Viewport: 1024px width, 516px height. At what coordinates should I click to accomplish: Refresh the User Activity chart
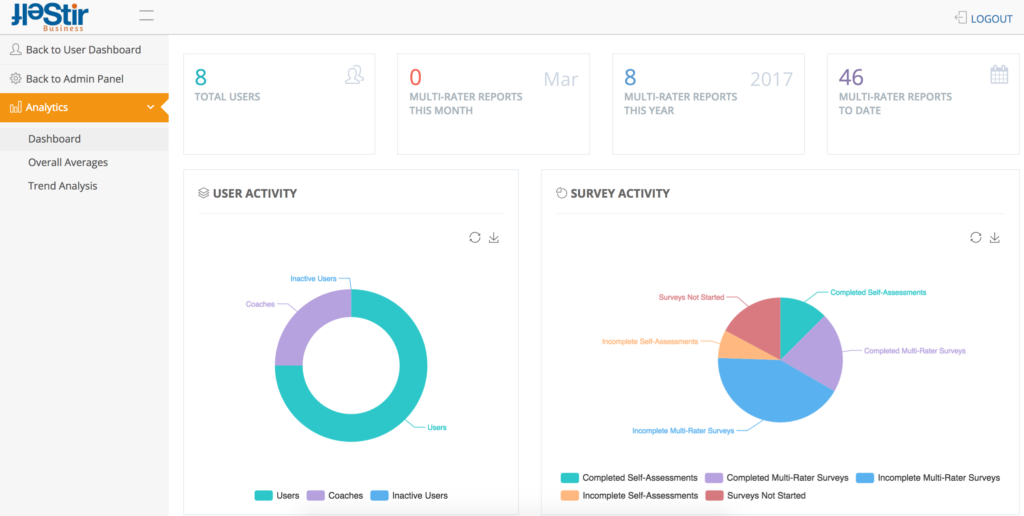pyautogui.click(x=475, y=238)
